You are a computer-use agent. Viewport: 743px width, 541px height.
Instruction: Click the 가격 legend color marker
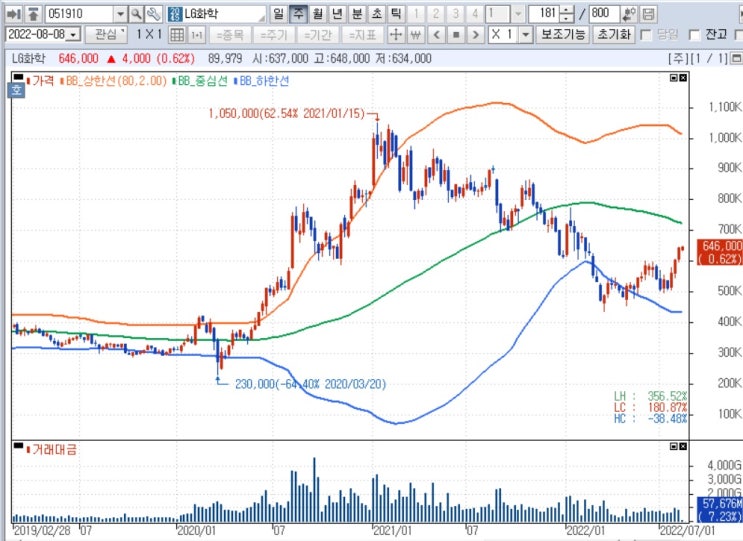(x=28, y=81)
